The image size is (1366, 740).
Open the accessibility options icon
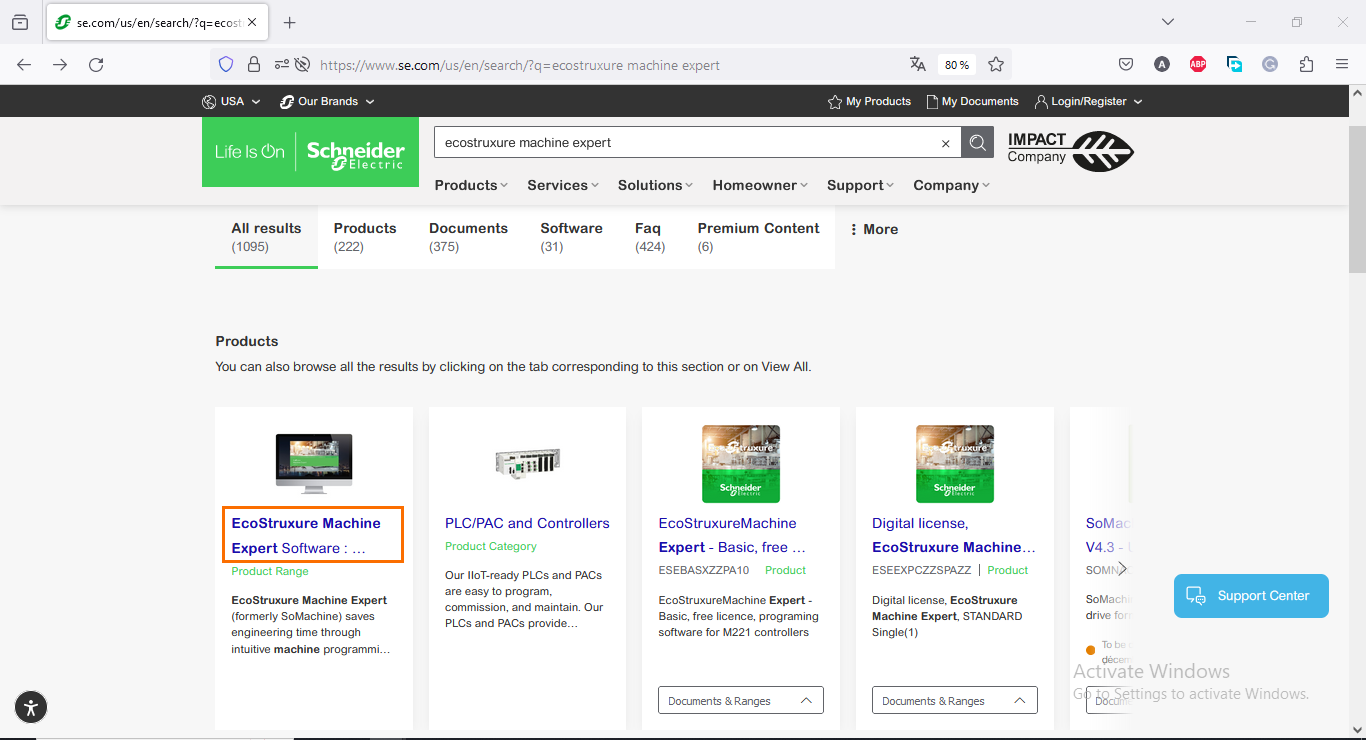(x=31, y=708)
